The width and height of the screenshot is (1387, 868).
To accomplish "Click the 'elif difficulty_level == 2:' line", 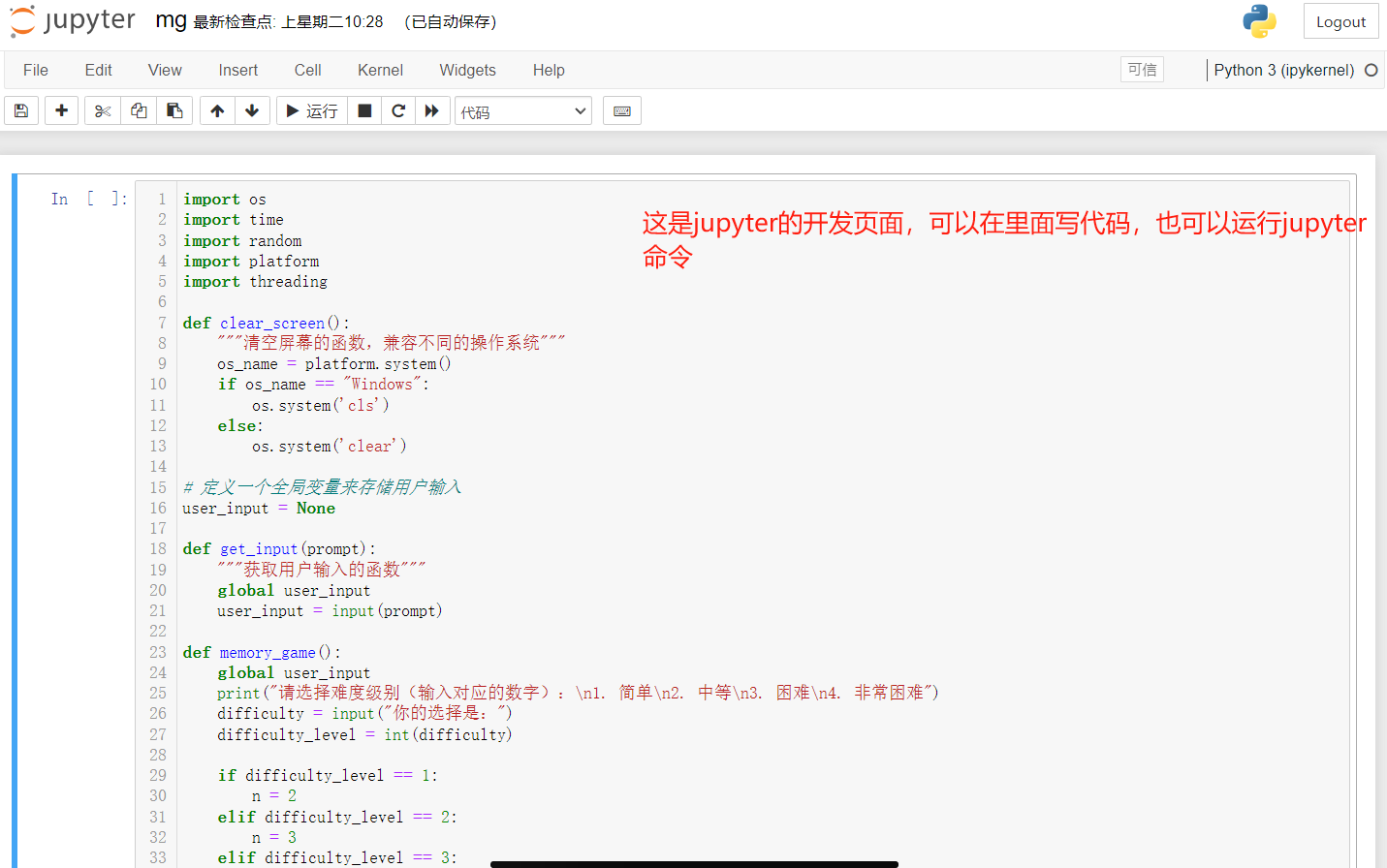I will pyautogui.click(x=337, y=818).
